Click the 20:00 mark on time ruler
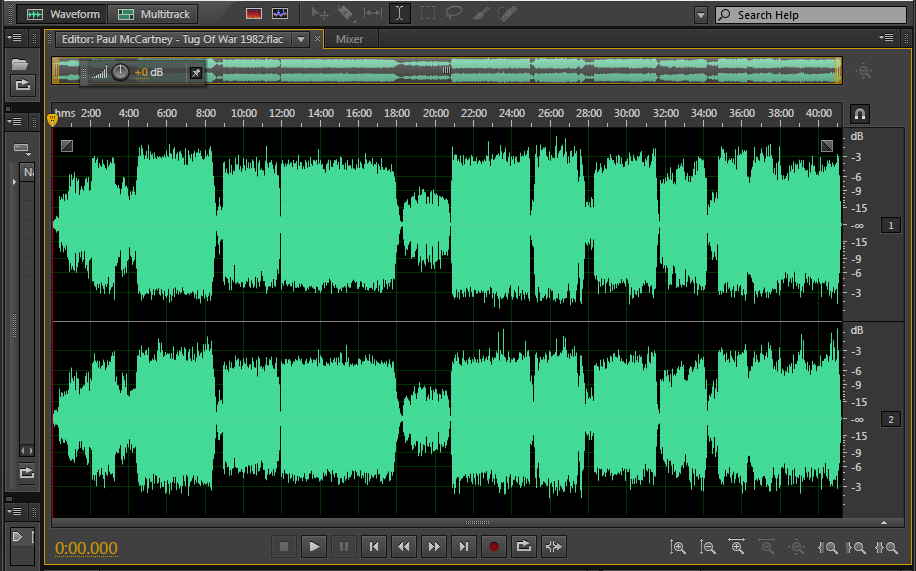Screen dimensions: 916x571 point(435,113)
